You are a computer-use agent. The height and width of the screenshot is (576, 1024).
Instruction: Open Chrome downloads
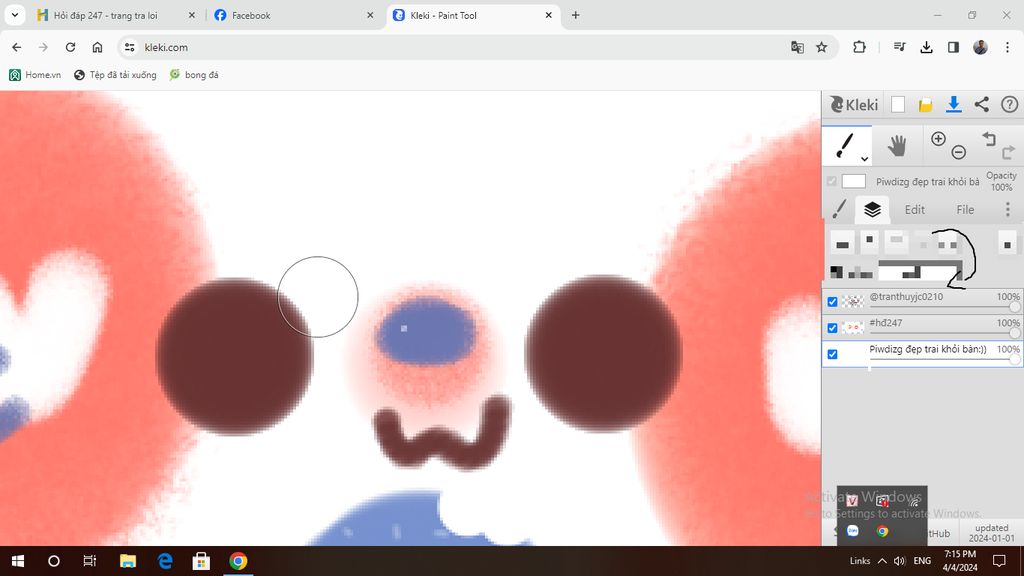coord(926,47)
